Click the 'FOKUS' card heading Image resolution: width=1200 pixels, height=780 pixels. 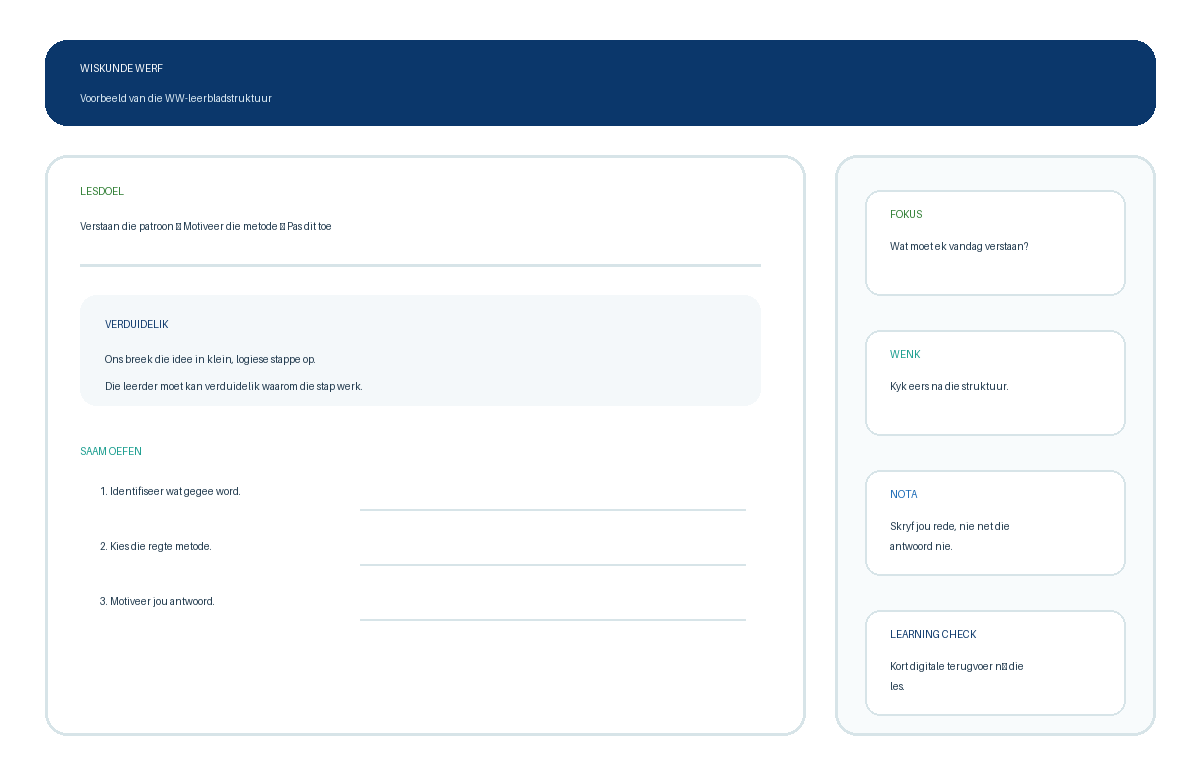point(906,214)
